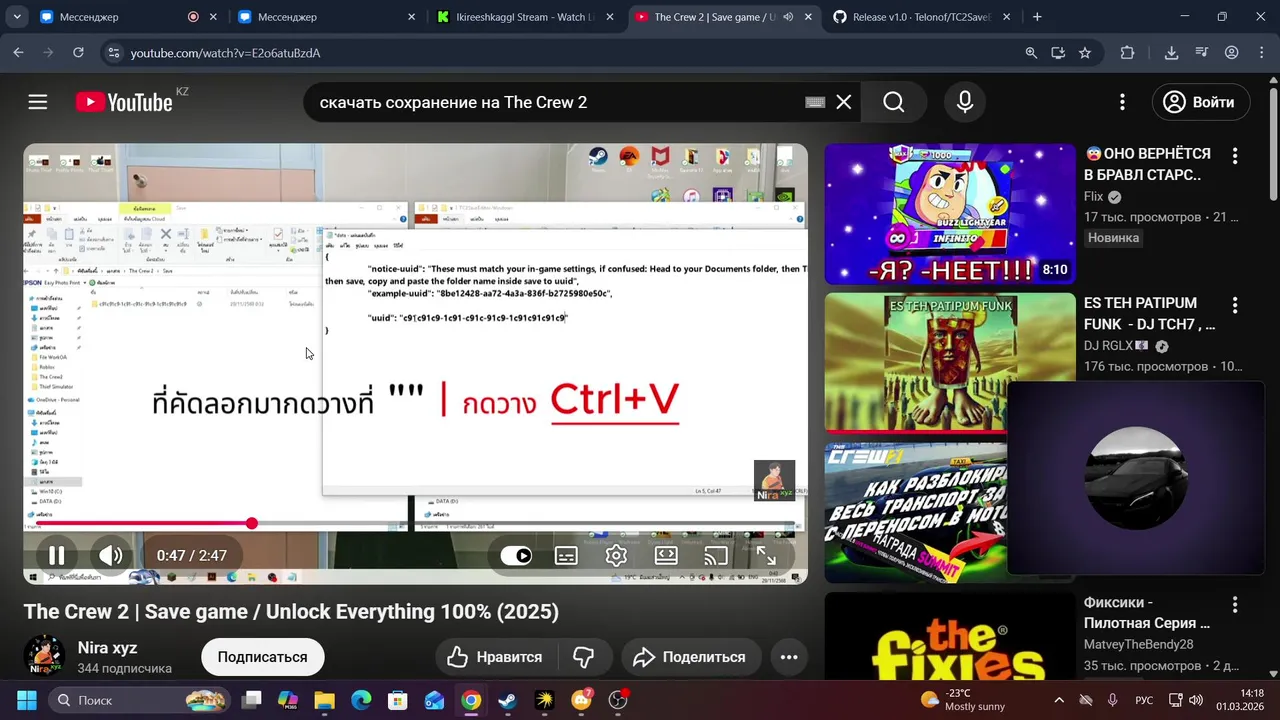Open the РУС language switcher in the tray
1280x720 pixels.
pos(1144,700)
